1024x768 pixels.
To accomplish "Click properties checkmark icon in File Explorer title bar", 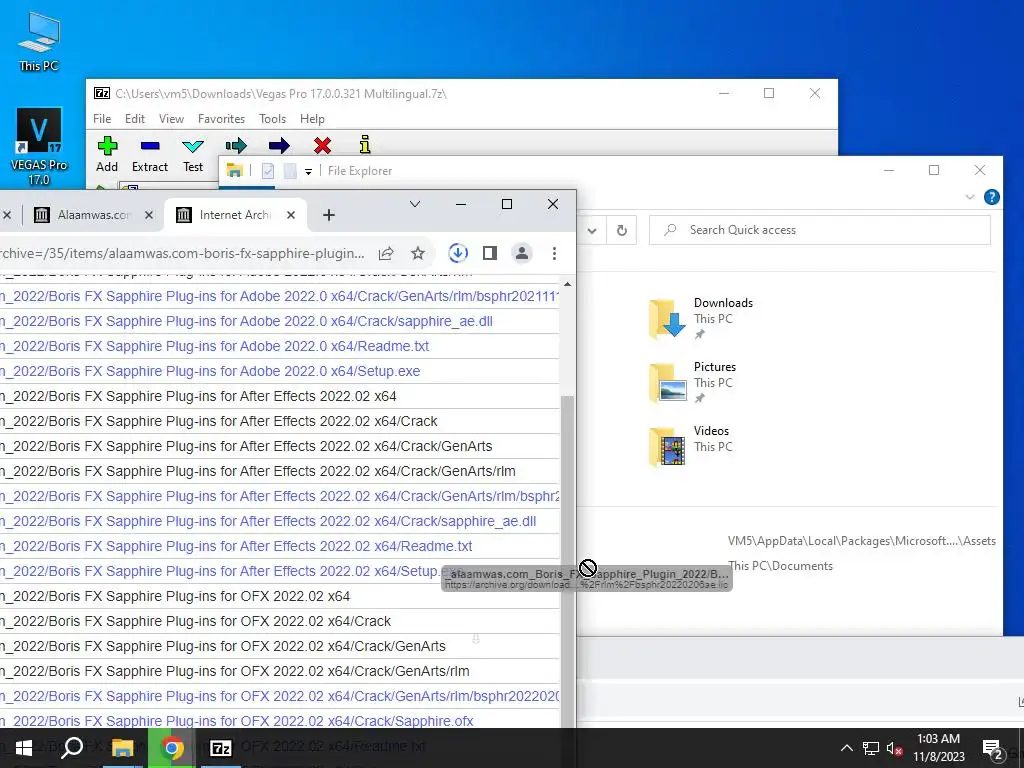I will click(268, 171).
